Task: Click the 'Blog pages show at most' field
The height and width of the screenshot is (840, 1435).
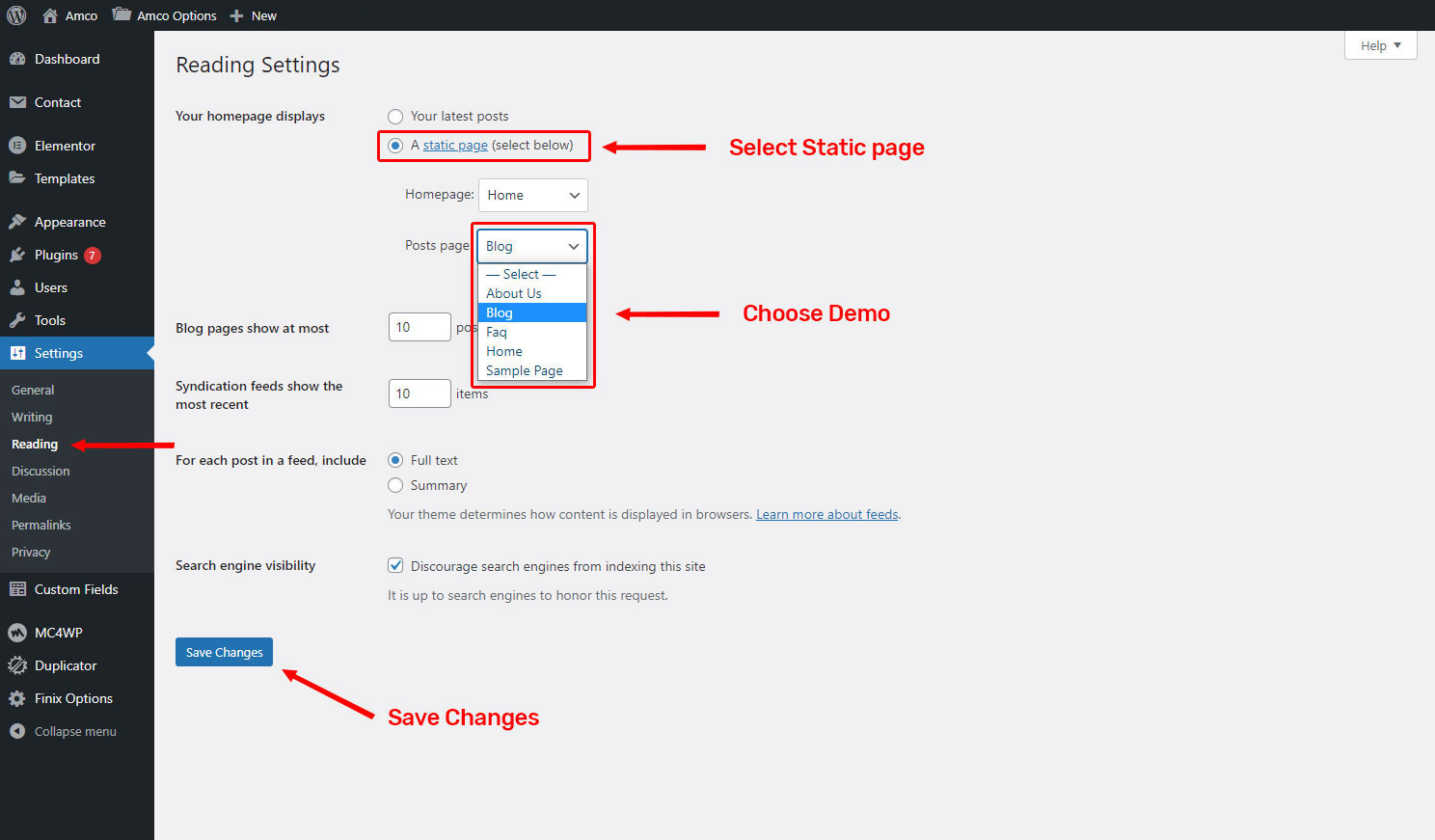Action: pyautogui.click(x=419, y=327)
